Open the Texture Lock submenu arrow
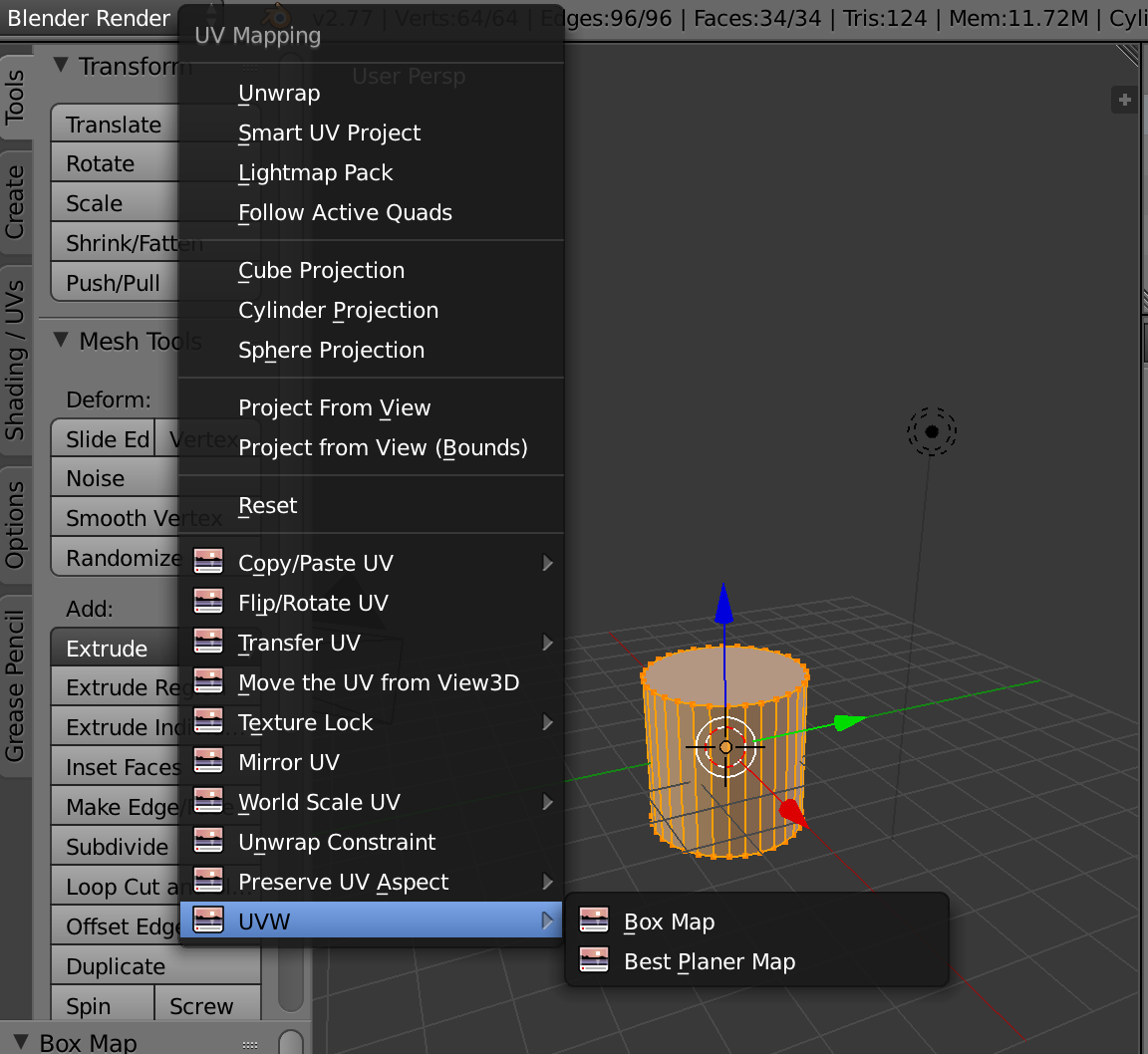This screenshot has width=1148, height=1054. (x=547, y=722)
